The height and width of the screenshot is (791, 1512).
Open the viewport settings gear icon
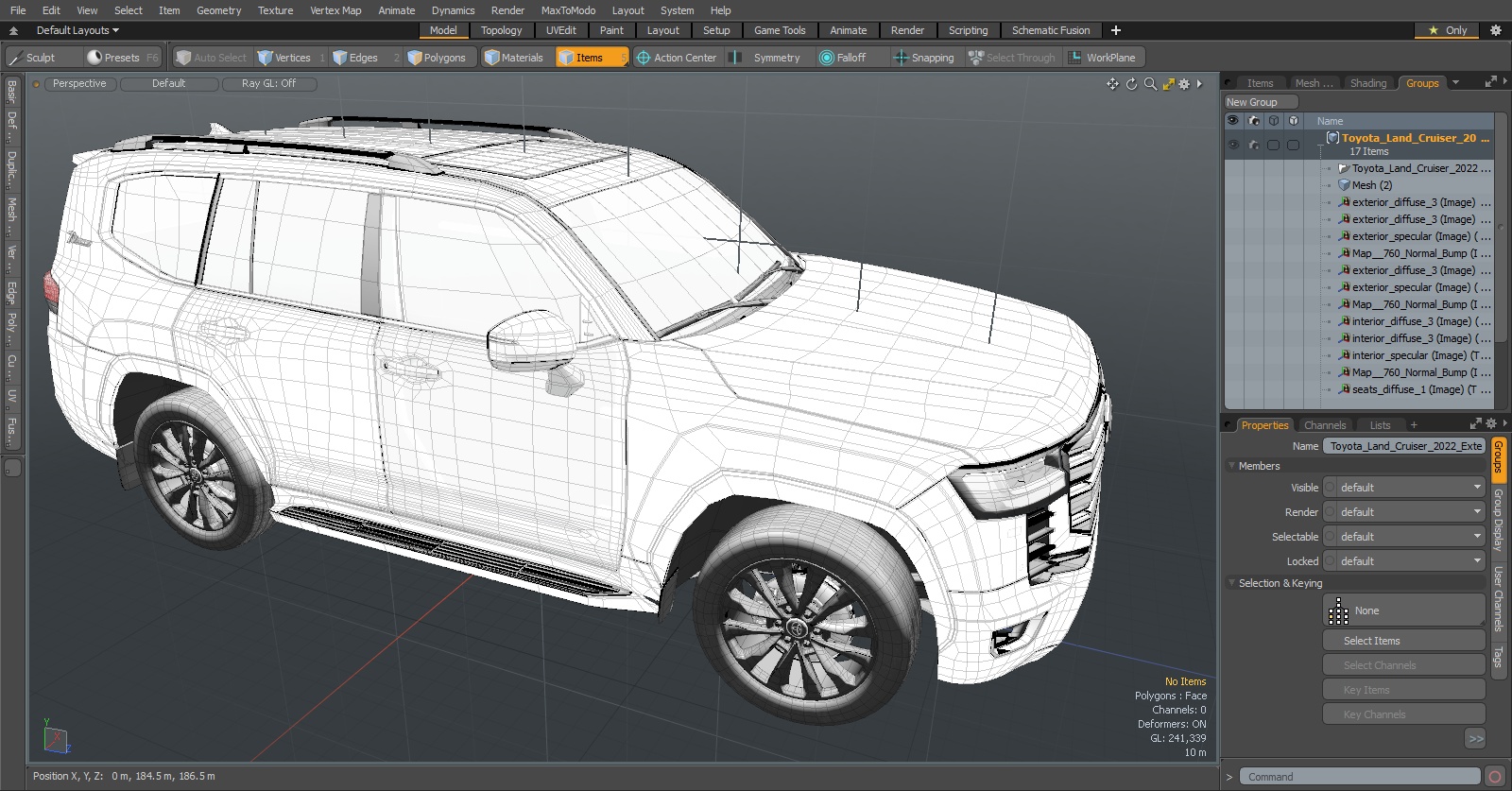(1184, 84)
